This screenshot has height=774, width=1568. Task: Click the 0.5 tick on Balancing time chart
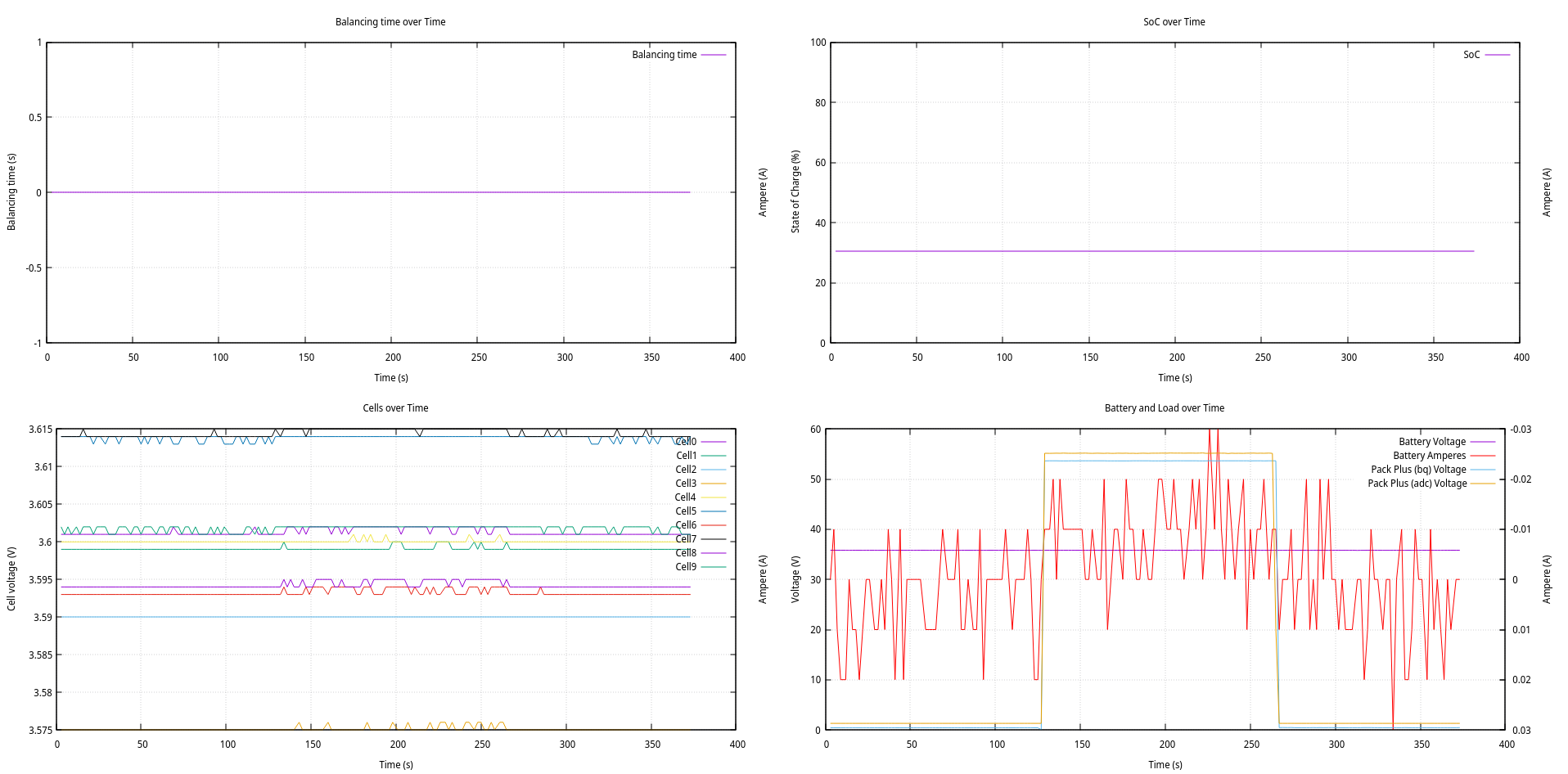(x=35, y=118)
